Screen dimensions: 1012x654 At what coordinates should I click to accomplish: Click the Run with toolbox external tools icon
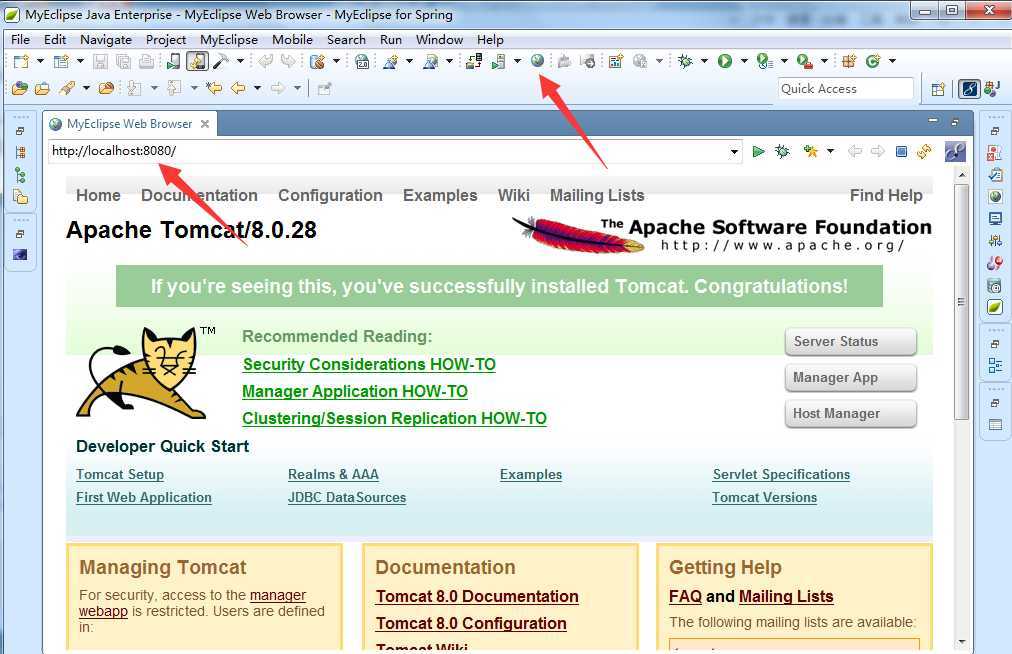(804, 61)
